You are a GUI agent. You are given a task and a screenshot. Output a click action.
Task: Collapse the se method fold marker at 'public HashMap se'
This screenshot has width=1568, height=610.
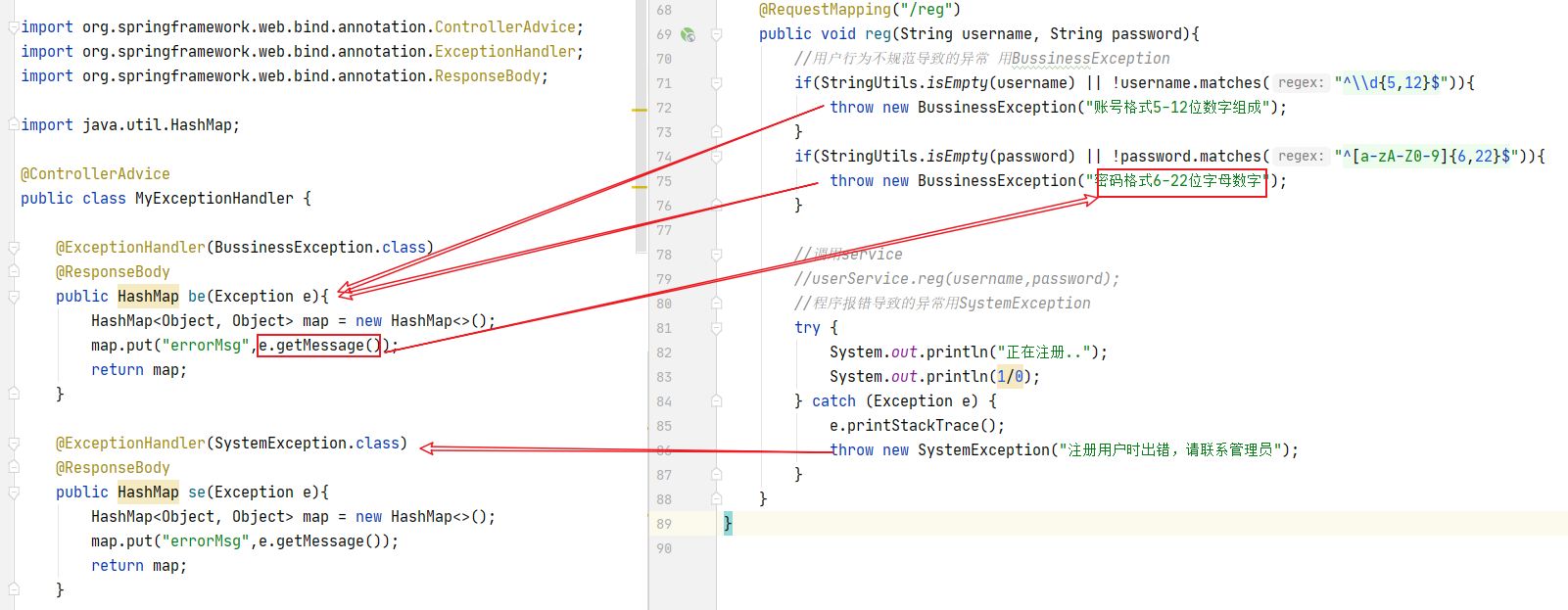14,493
